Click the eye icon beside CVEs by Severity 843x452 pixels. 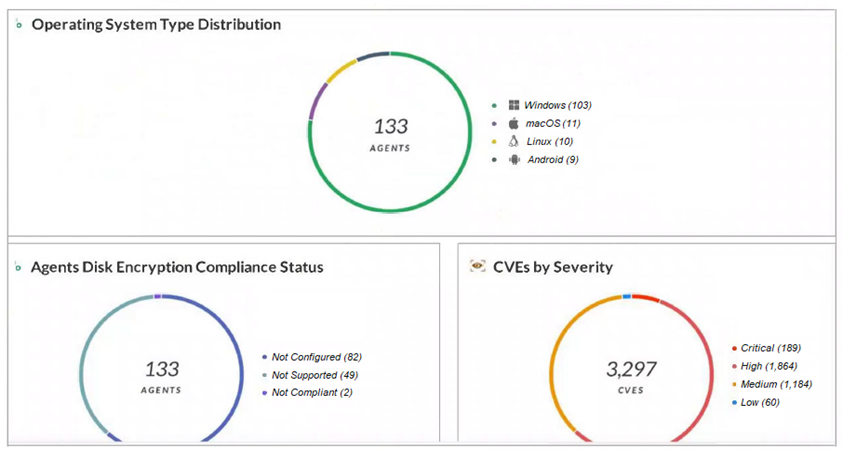(x=477, y=267)
